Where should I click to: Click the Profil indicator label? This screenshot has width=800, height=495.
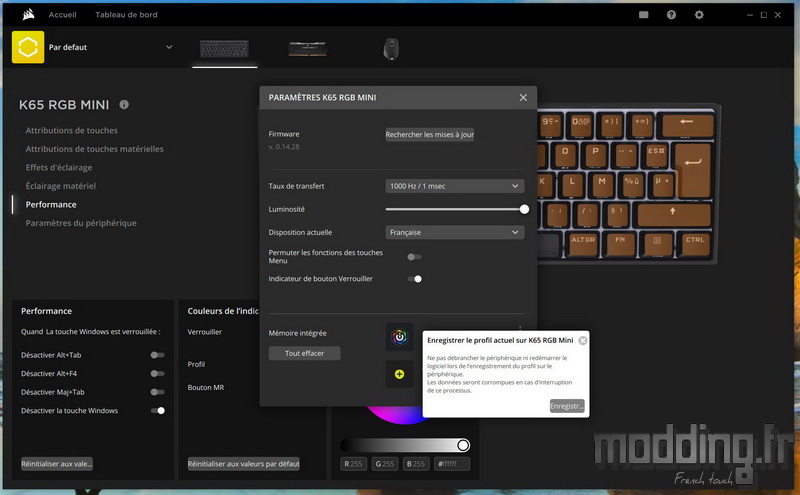(196, 364)
